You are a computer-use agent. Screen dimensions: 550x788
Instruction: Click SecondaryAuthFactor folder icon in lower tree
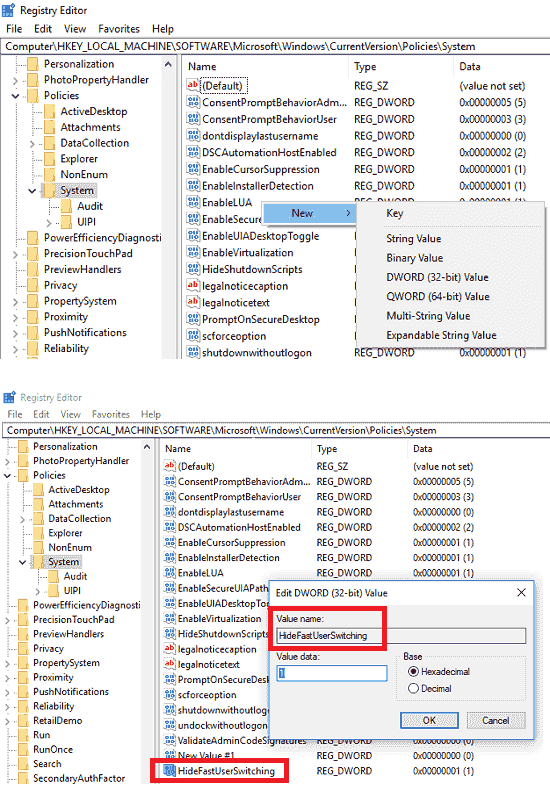tap(23, 778)
